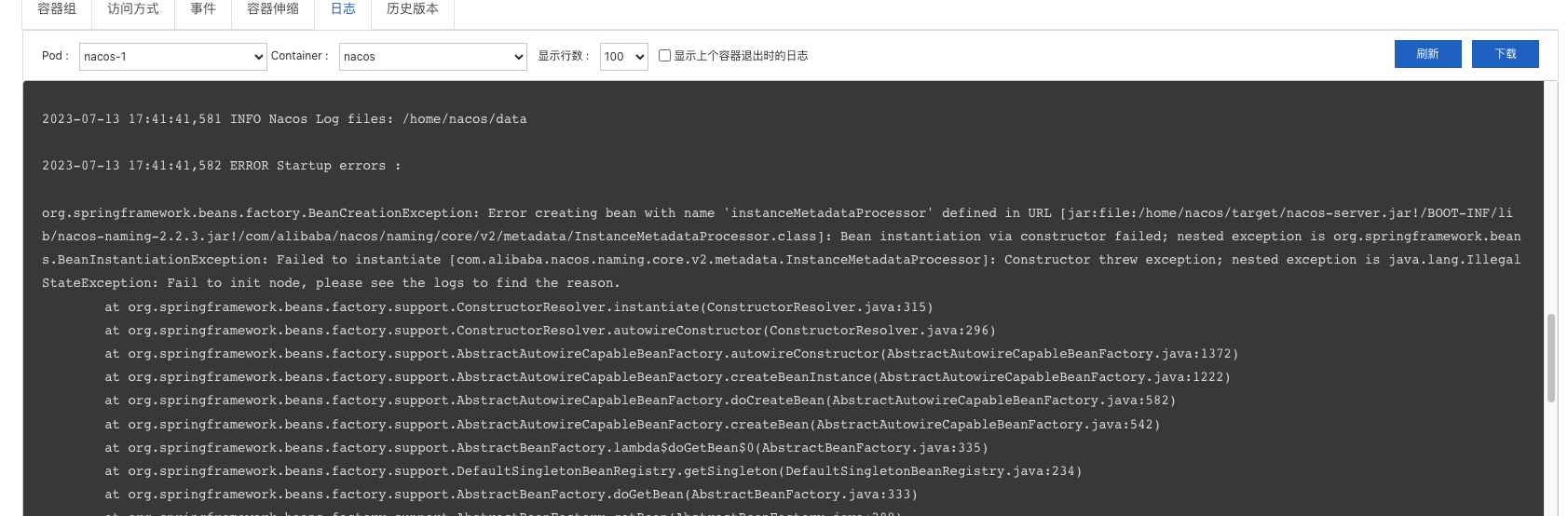
Task: Click the stack line ConstructorResolver.java:296
Action: point(551,331)
